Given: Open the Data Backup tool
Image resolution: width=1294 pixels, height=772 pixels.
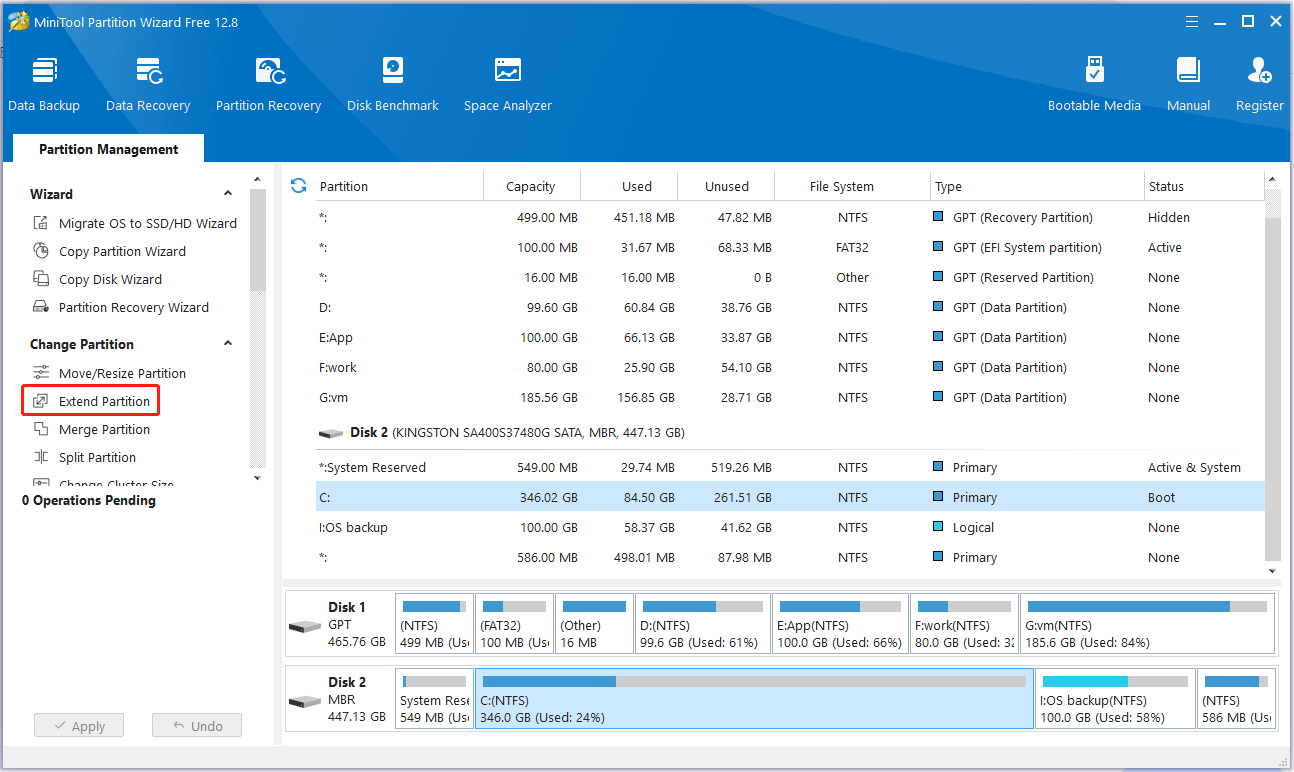Looking at the screenshot, I should click(x=44, y=84).
